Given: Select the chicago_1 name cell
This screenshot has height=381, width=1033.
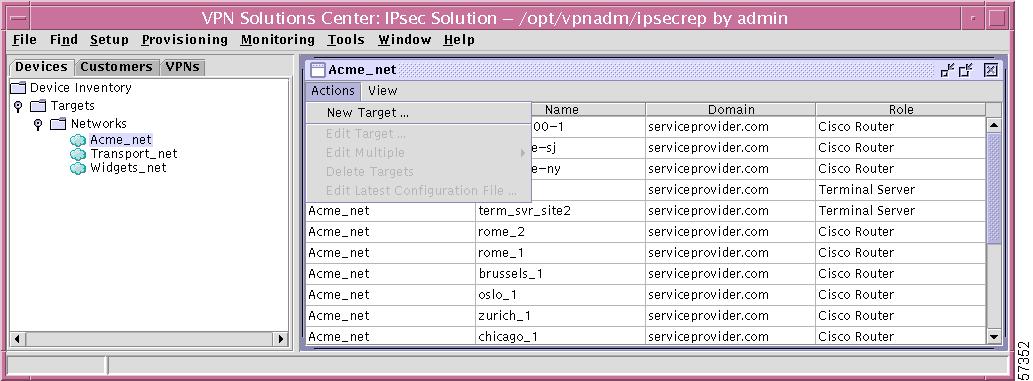Looking at the screenshot, I should click(561, 336).
